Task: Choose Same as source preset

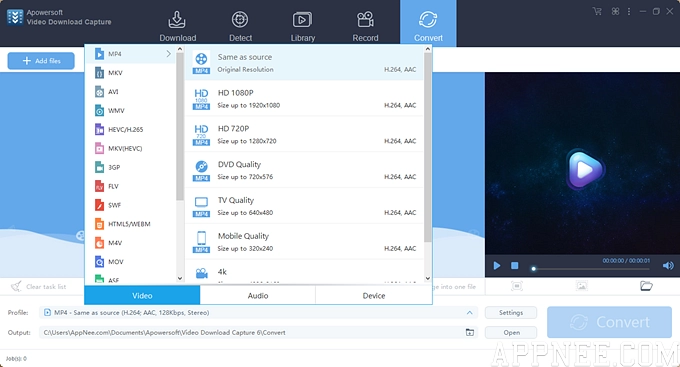Action: point(304,63)
